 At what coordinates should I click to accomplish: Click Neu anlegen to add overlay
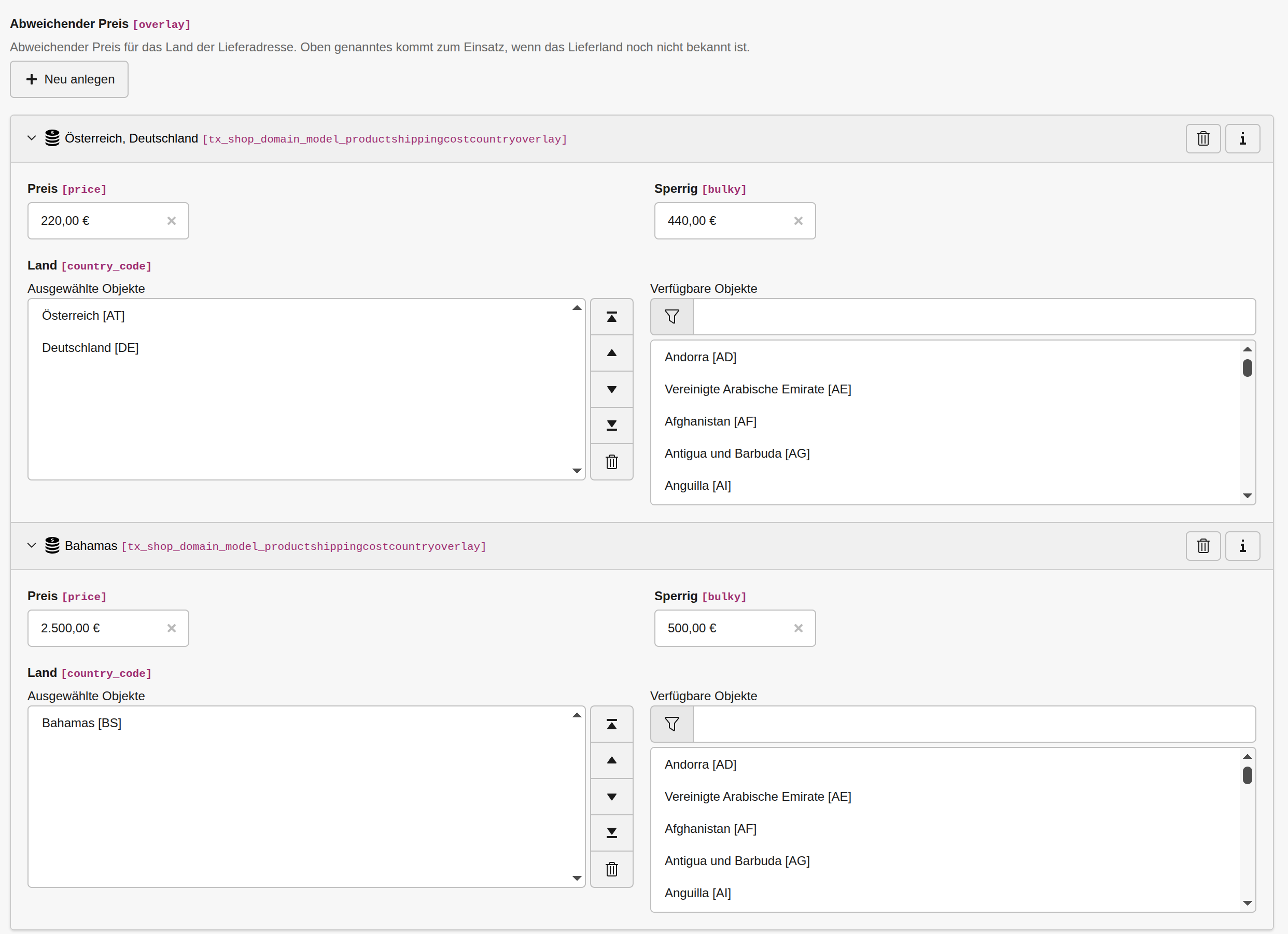pos(69,79)
